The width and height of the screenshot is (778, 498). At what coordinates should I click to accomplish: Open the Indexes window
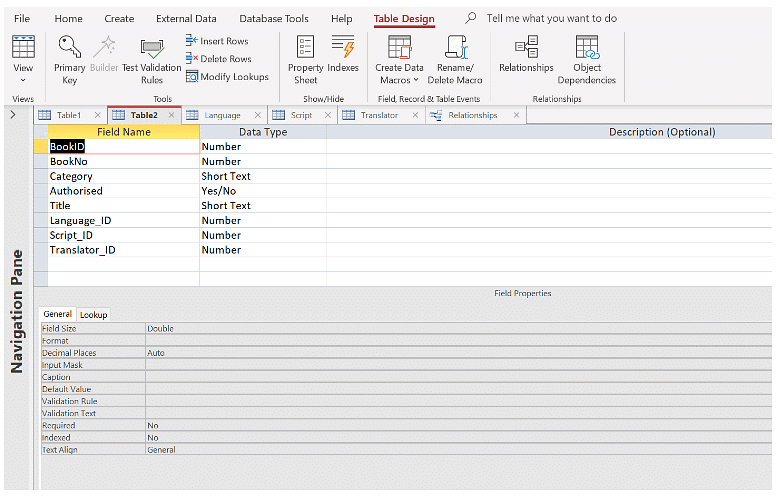point(343,54)
